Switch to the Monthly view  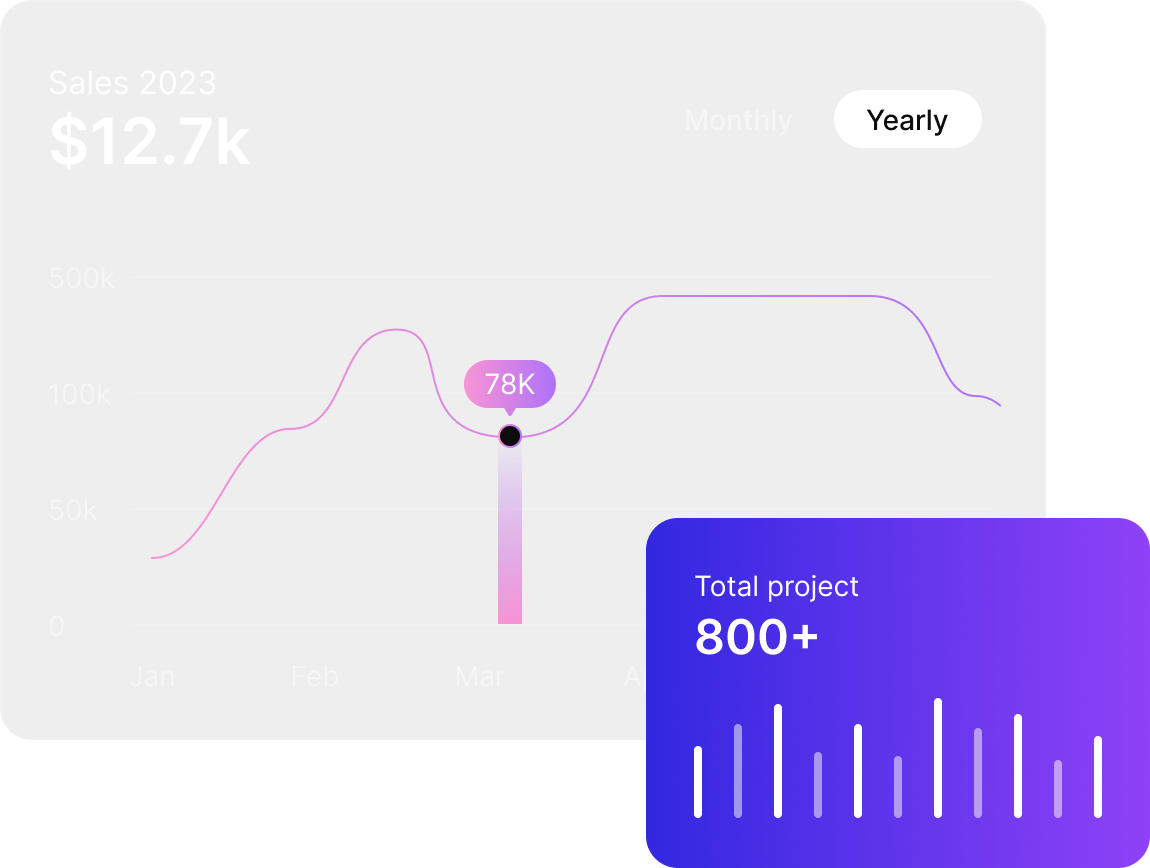click(x=738, y=120)
